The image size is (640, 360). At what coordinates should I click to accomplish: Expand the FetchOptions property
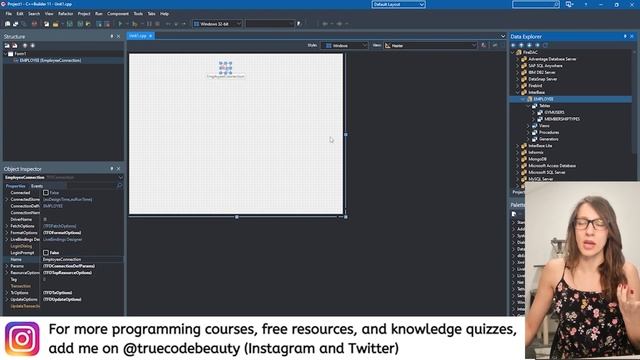tap(7, 226)
